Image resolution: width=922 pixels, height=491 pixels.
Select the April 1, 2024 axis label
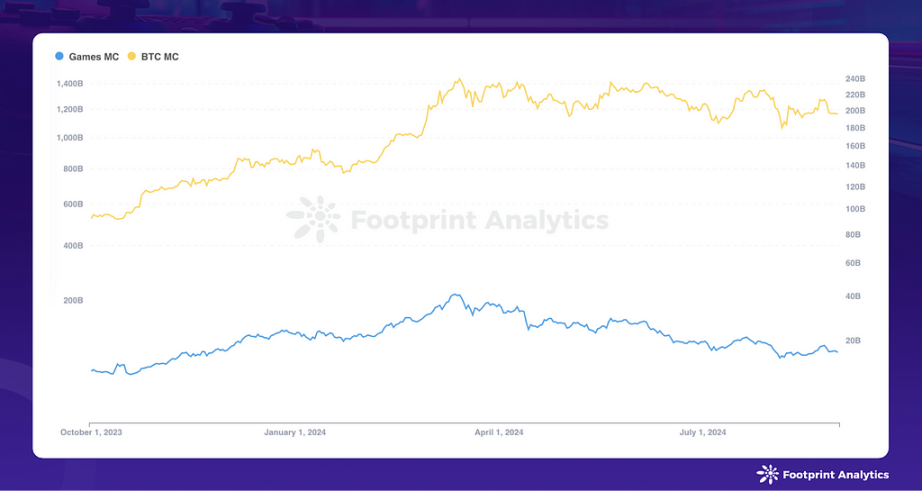point(499,432)
